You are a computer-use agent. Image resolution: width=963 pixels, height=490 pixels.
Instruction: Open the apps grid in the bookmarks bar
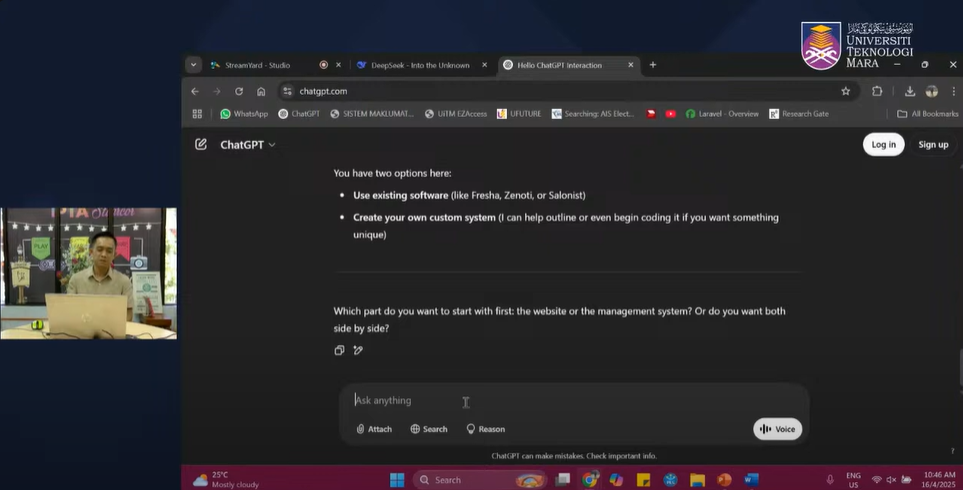click(197, 114)
